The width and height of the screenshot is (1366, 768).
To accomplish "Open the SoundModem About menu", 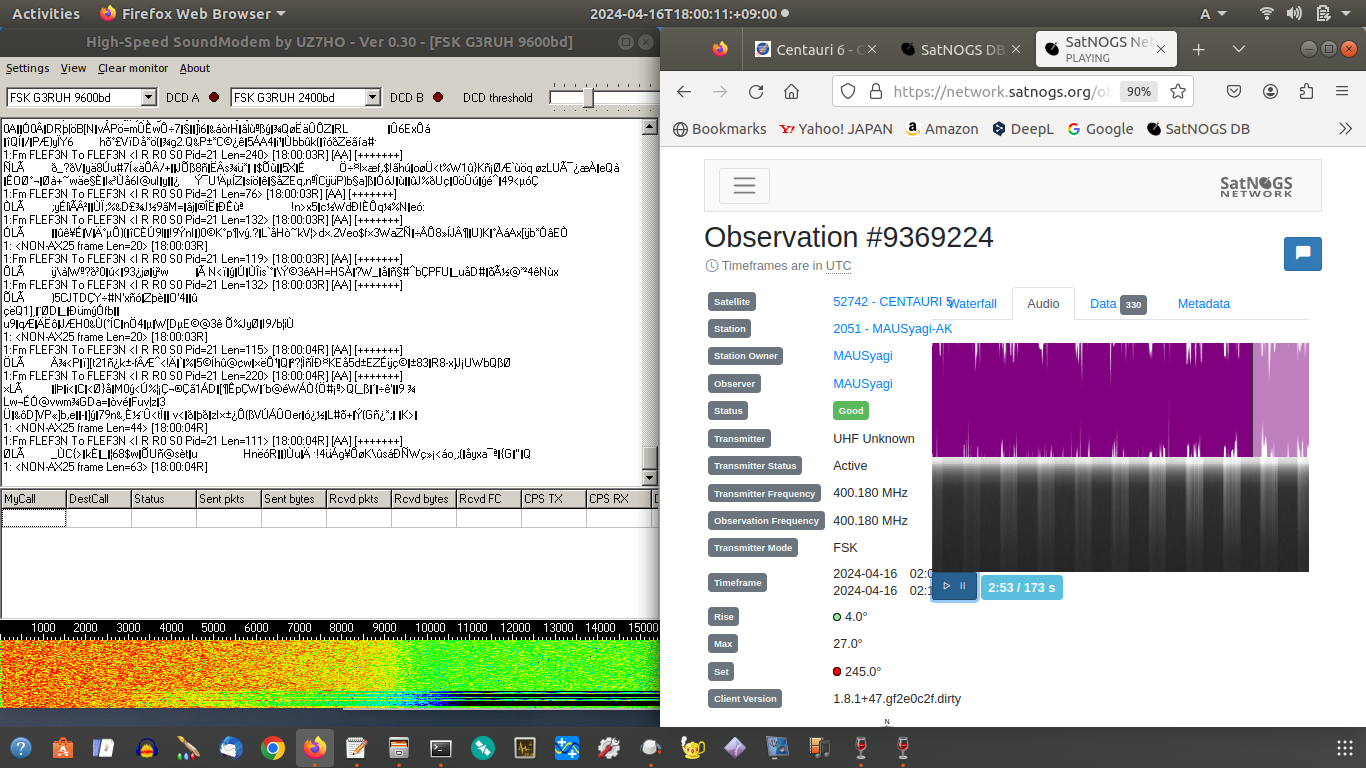I will (195, 68).
